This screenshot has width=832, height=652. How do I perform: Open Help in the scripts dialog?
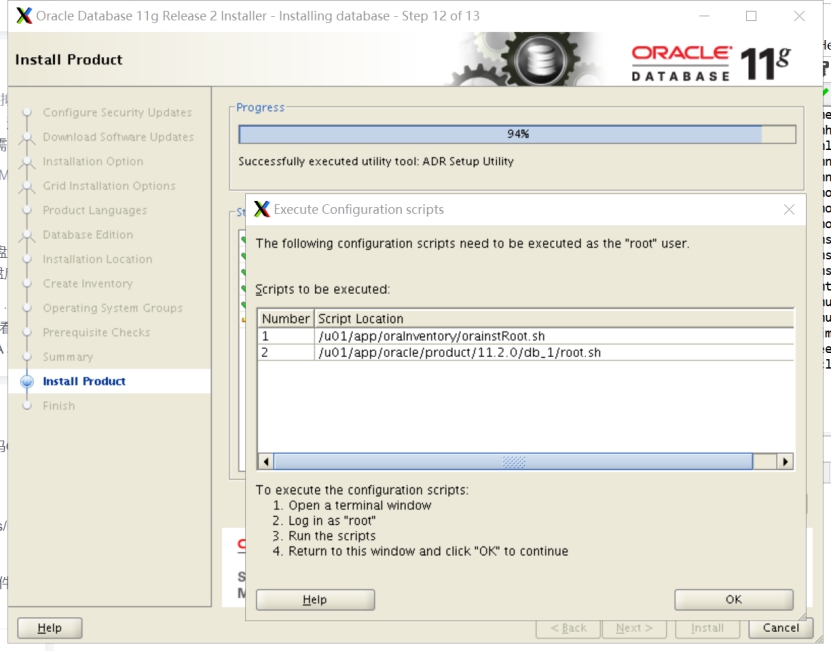click(315, 599)
